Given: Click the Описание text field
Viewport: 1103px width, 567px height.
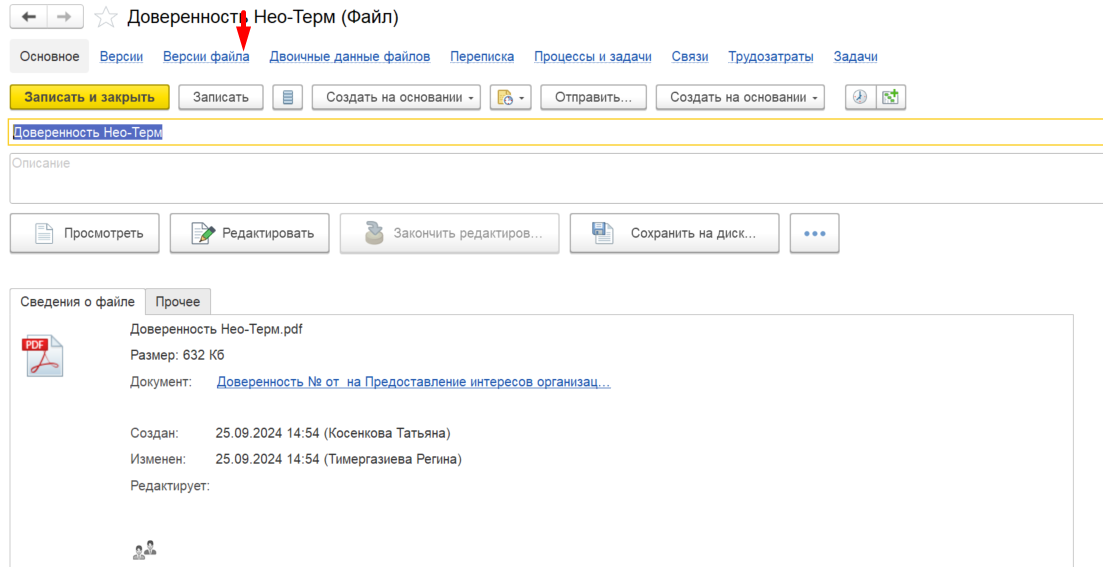Looking at the screenshot, I should [556, 178].
